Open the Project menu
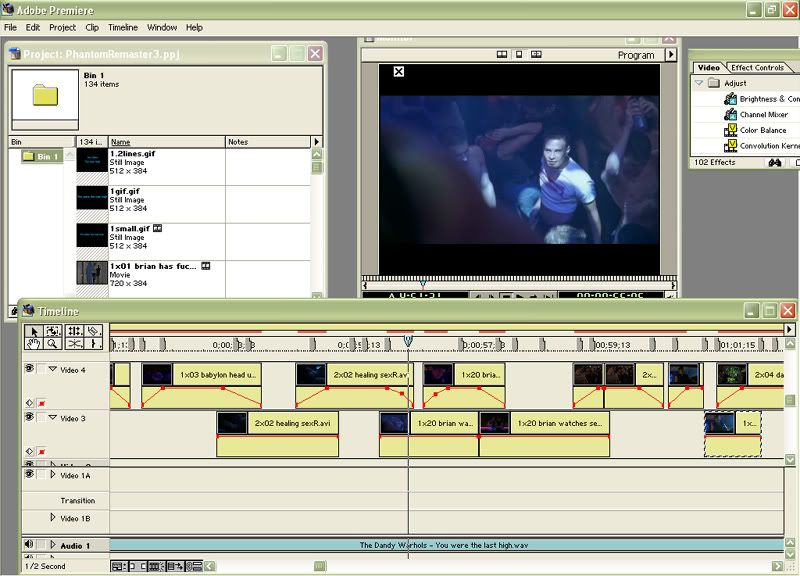The width and height of the screenshot is (800, 576). pyautogui.click(x=62, y=28)
